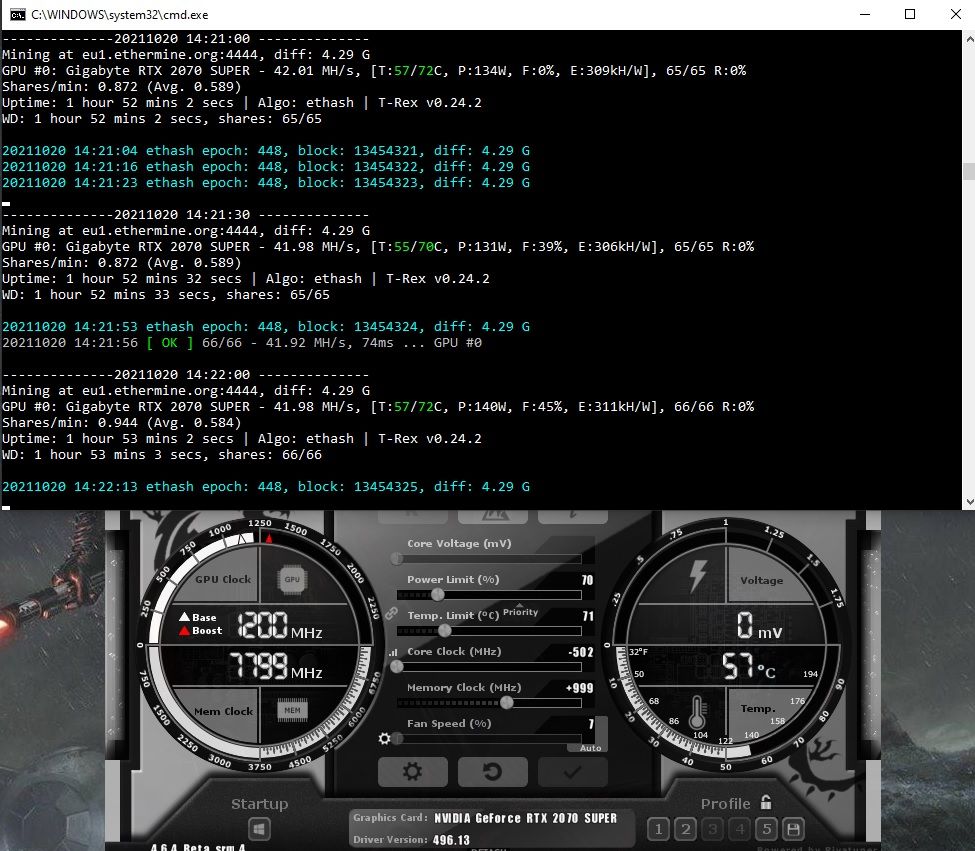This screenshot has height=851, width=975.
Task: Click the cmd window vertical scrollbar thumb
Action: tap(969, 171)
